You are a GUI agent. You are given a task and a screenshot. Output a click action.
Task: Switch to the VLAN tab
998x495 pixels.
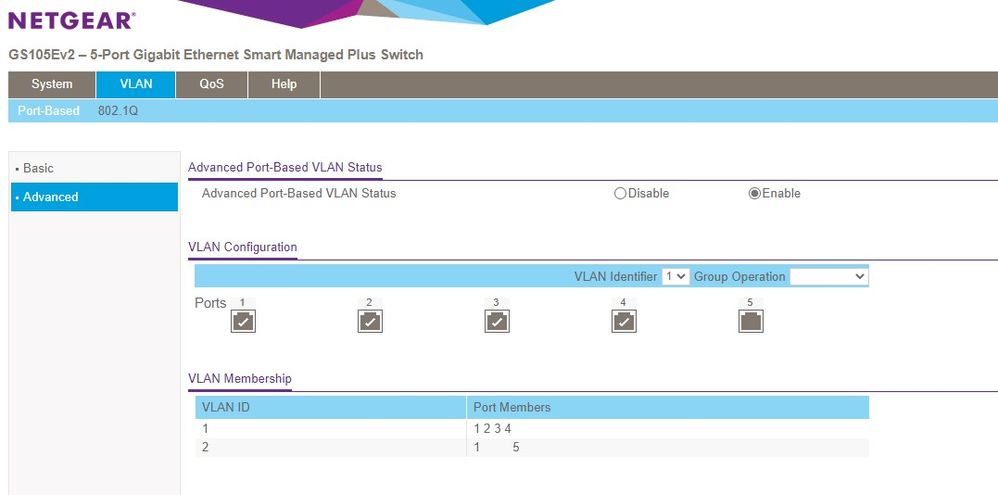136,85
